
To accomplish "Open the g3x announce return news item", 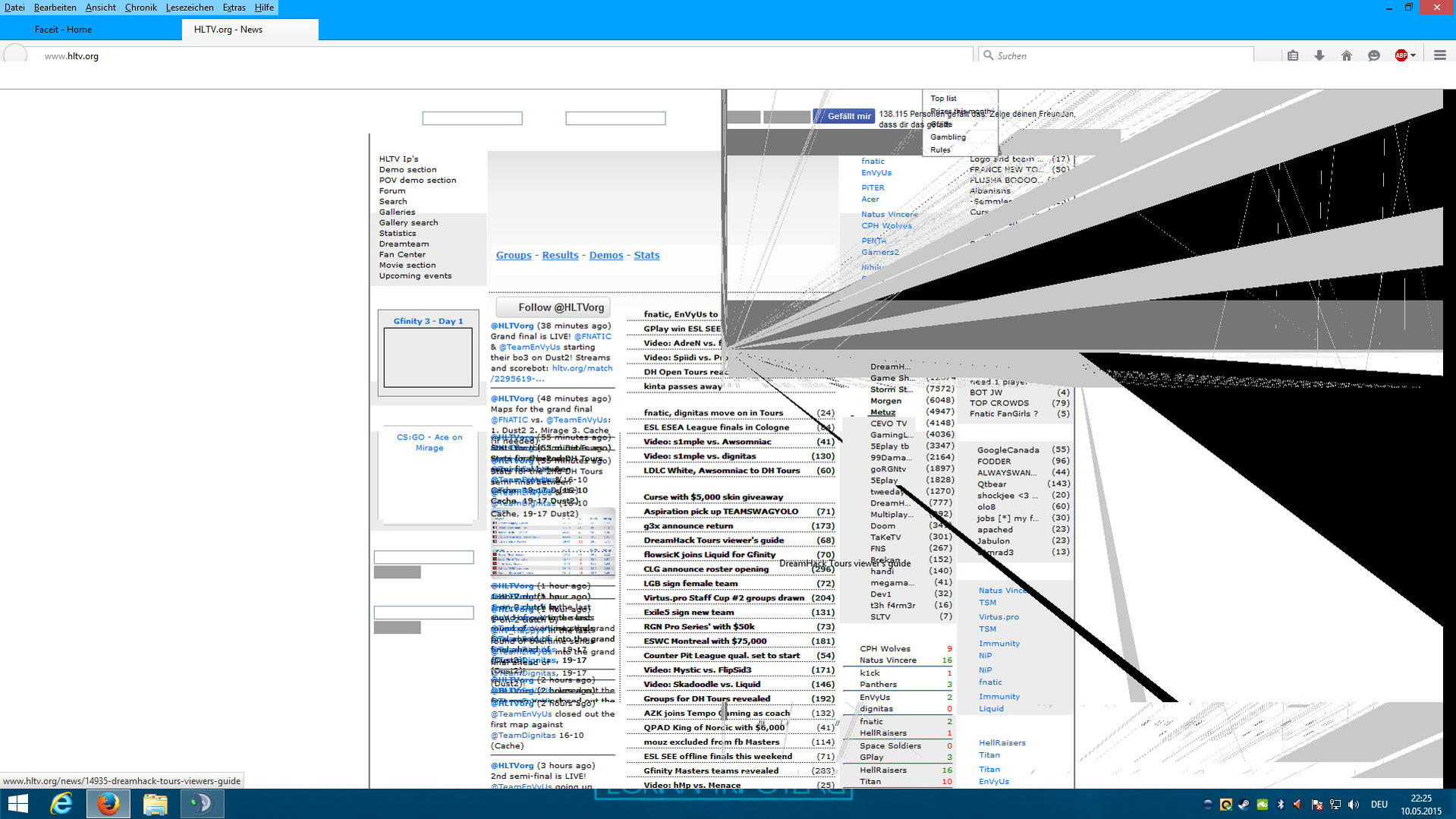I will point(688,526).
